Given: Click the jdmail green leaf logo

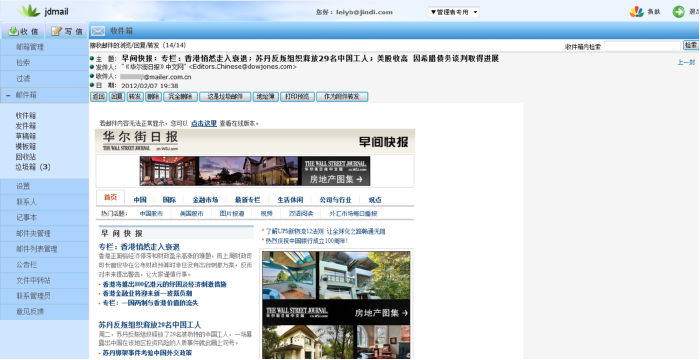Looking at the screenshot, I should (29, 11).
